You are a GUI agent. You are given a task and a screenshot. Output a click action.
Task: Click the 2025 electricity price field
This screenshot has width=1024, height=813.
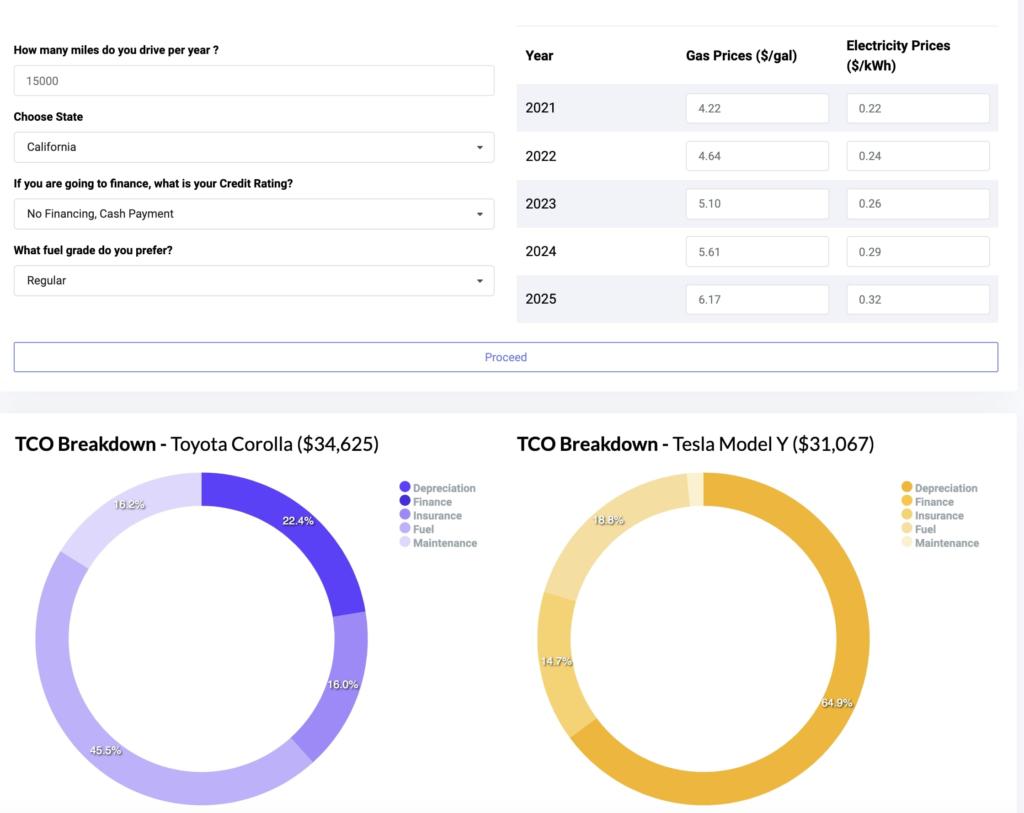click(917, 299)
